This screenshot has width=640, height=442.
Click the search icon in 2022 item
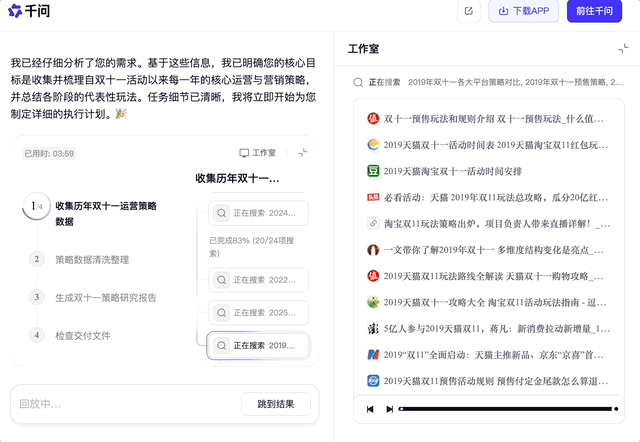(222, 280)
